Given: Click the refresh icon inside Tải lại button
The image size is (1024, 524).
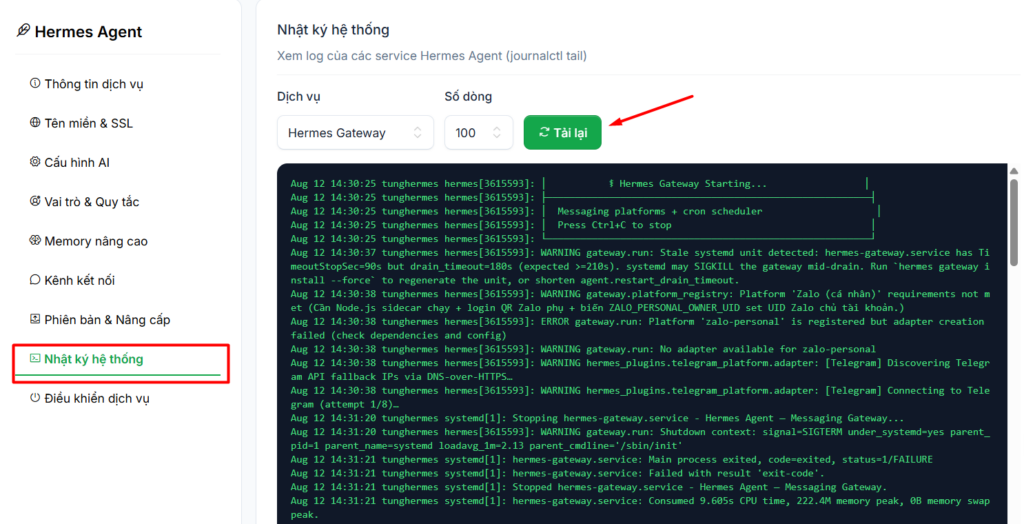Looking at the screenshot, I should point(543,132).
